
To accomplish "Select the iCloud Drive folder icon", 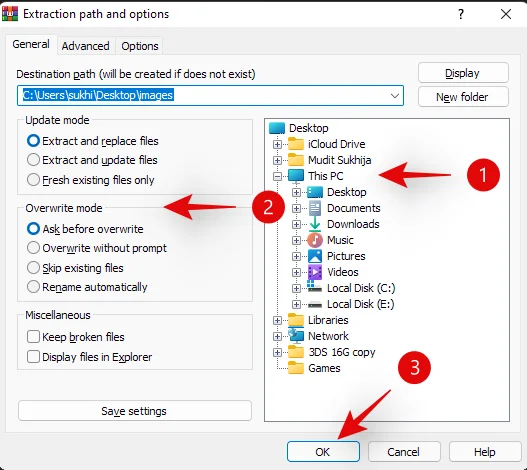I will [x=296, y=144].
